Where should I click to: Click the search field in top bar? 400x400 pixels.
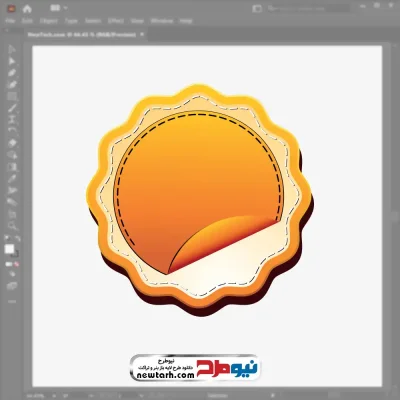pyautogui.click(x=308, y=8)
